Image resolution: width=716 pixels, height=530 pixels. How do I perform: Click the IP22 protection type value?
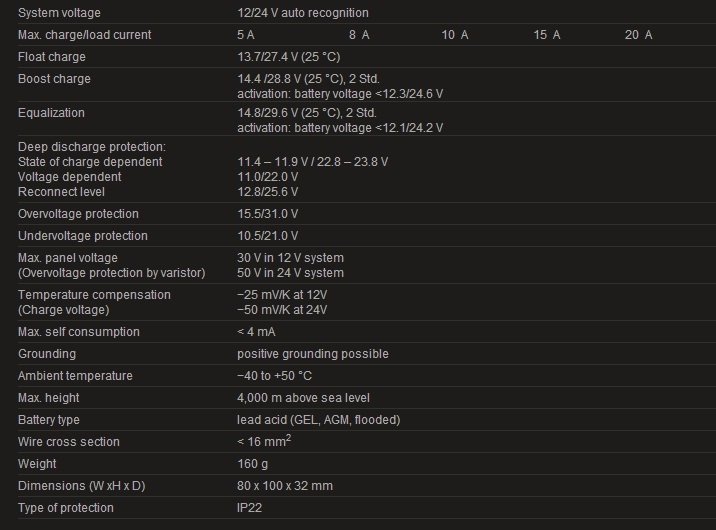pos(249,508)
